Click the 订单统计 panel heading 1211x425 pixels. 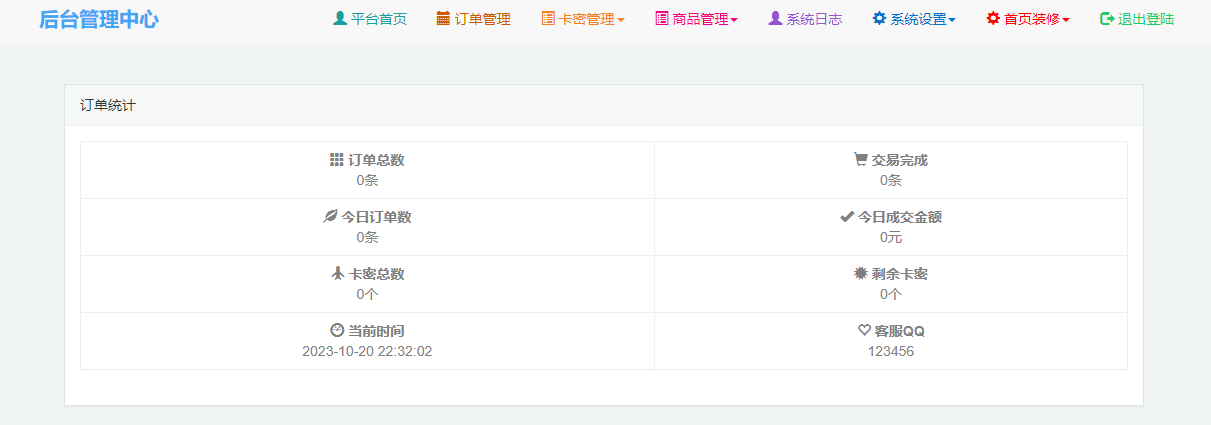(108, 105)
